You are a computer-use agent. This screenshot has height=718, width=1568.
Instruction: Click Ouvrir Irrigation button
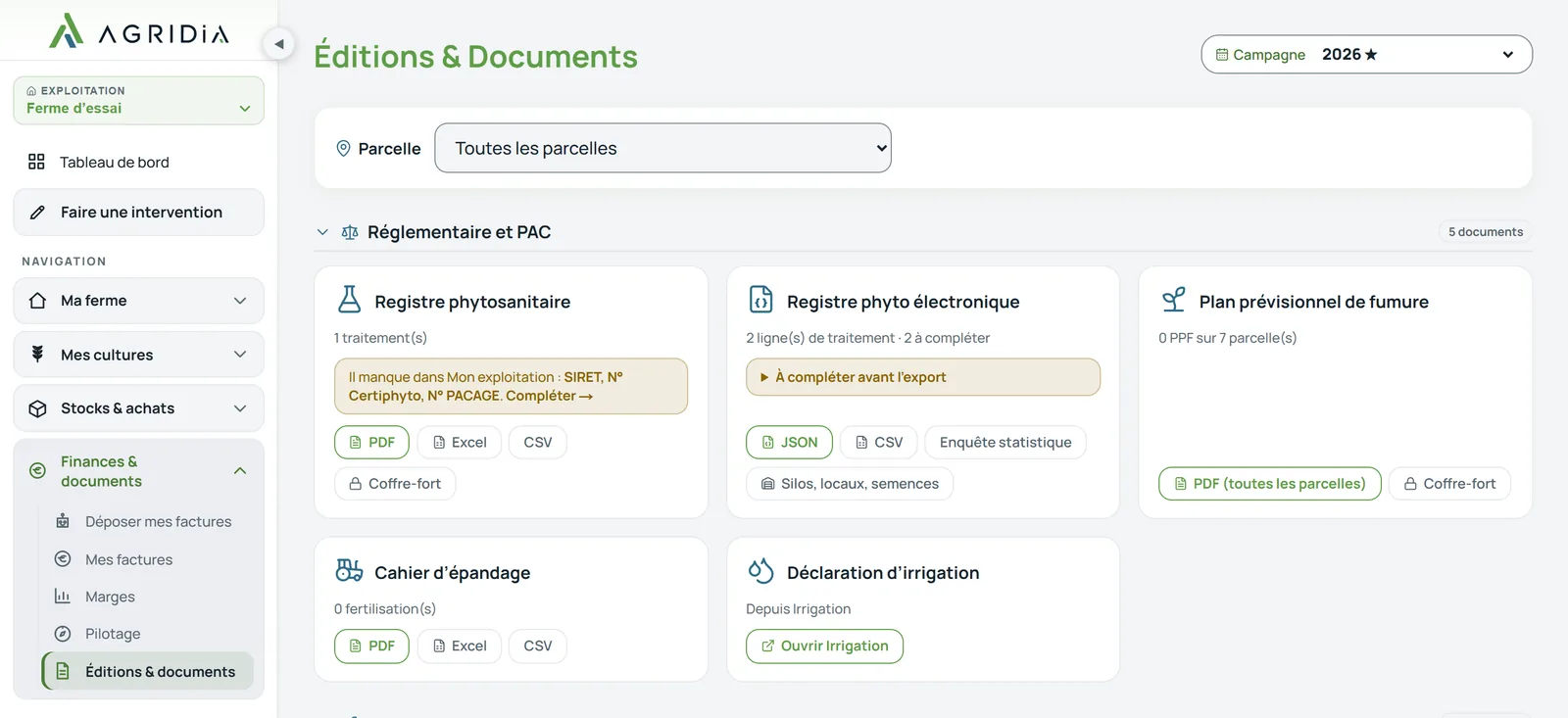click(824, 646)
